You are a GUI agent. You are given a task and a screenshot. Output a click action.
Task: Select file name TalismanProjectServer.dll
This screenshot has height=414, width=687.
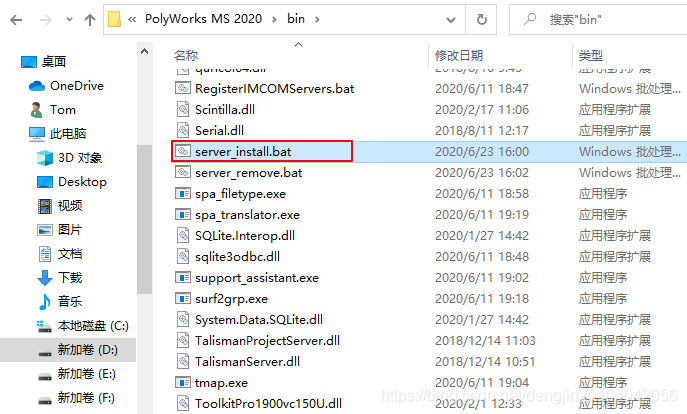[267, 341]
